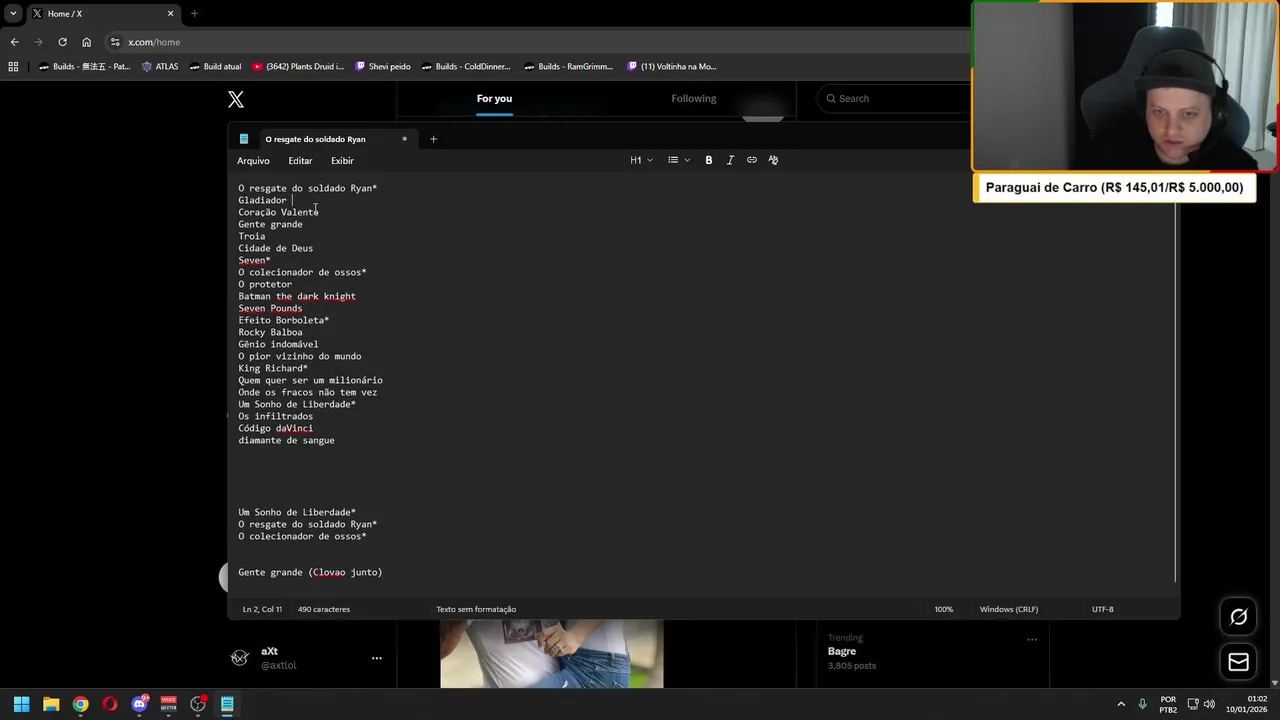
Task: Open the 'Shevi peido' bookmark
Action: point(382,67)
